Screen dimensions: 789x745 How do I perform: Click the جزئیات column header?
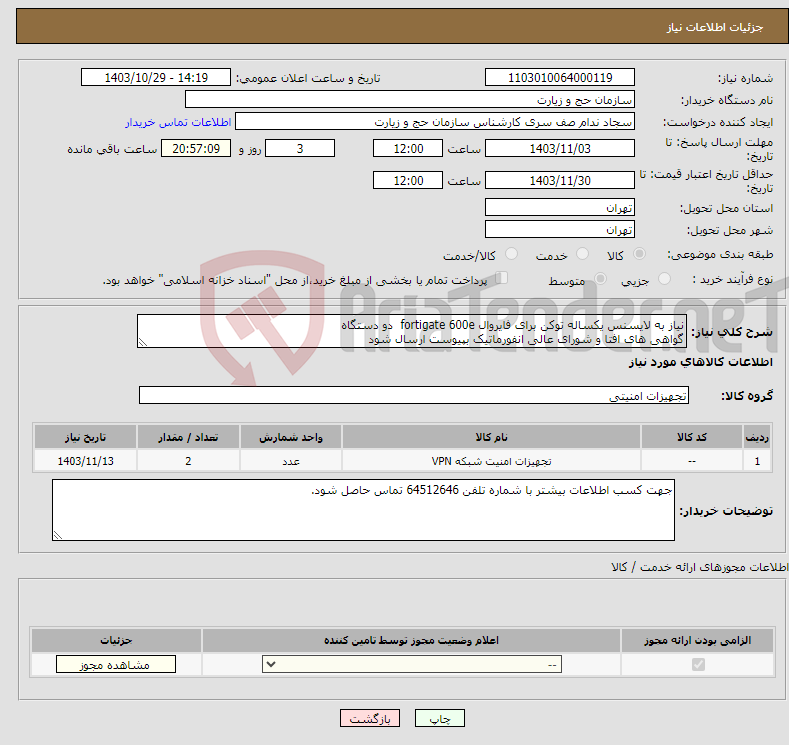point(116,640)
